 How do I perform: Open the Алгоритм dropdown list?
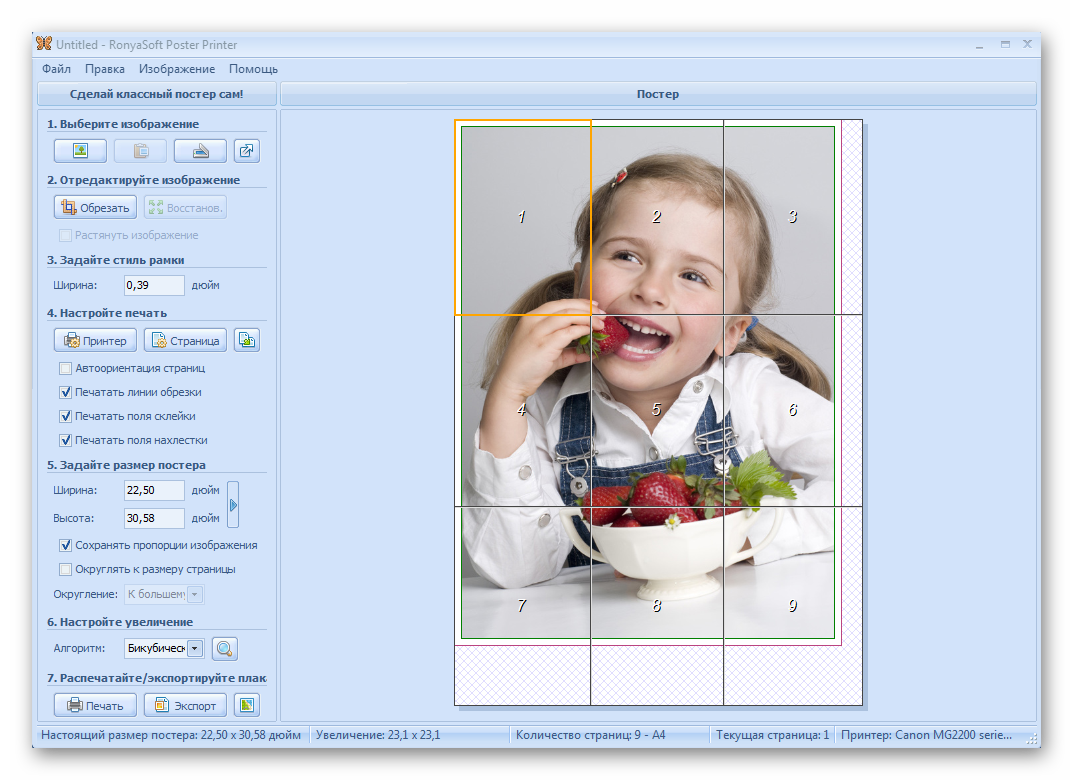pos(194,649)
